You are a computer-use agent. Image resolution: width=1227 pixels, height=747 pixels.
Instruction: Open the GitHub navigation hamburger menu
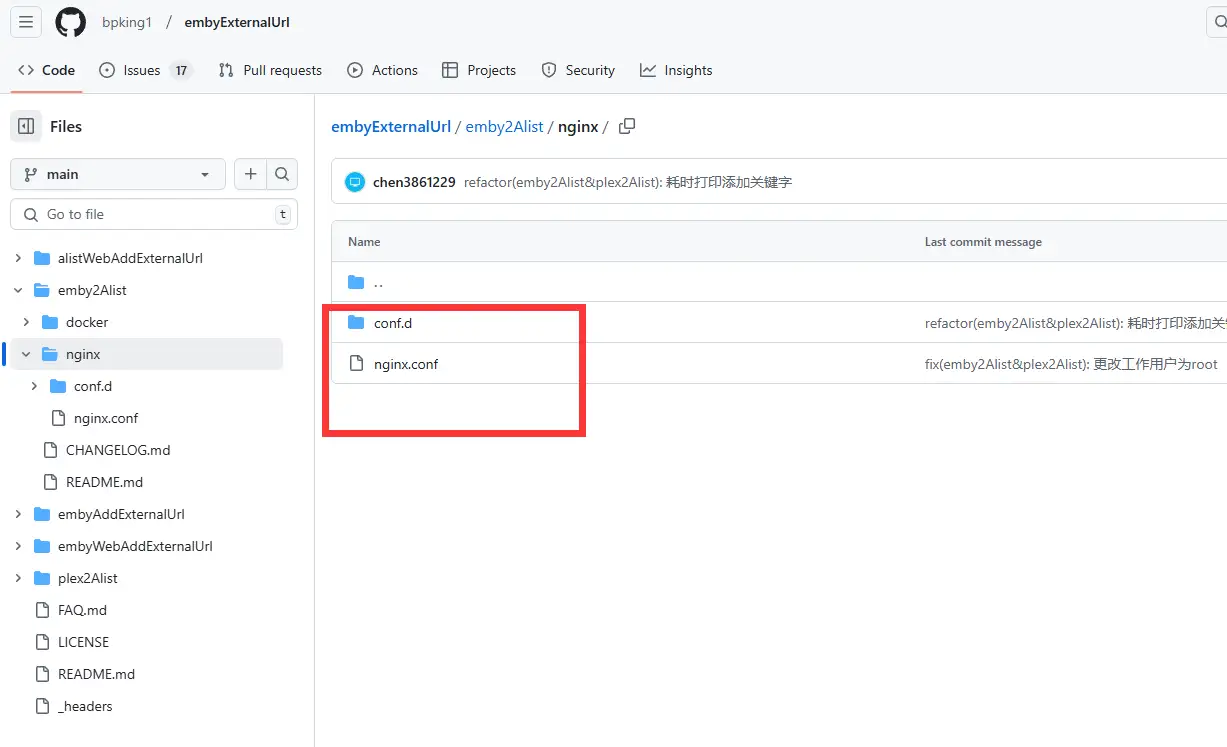[x=25, y=22]
